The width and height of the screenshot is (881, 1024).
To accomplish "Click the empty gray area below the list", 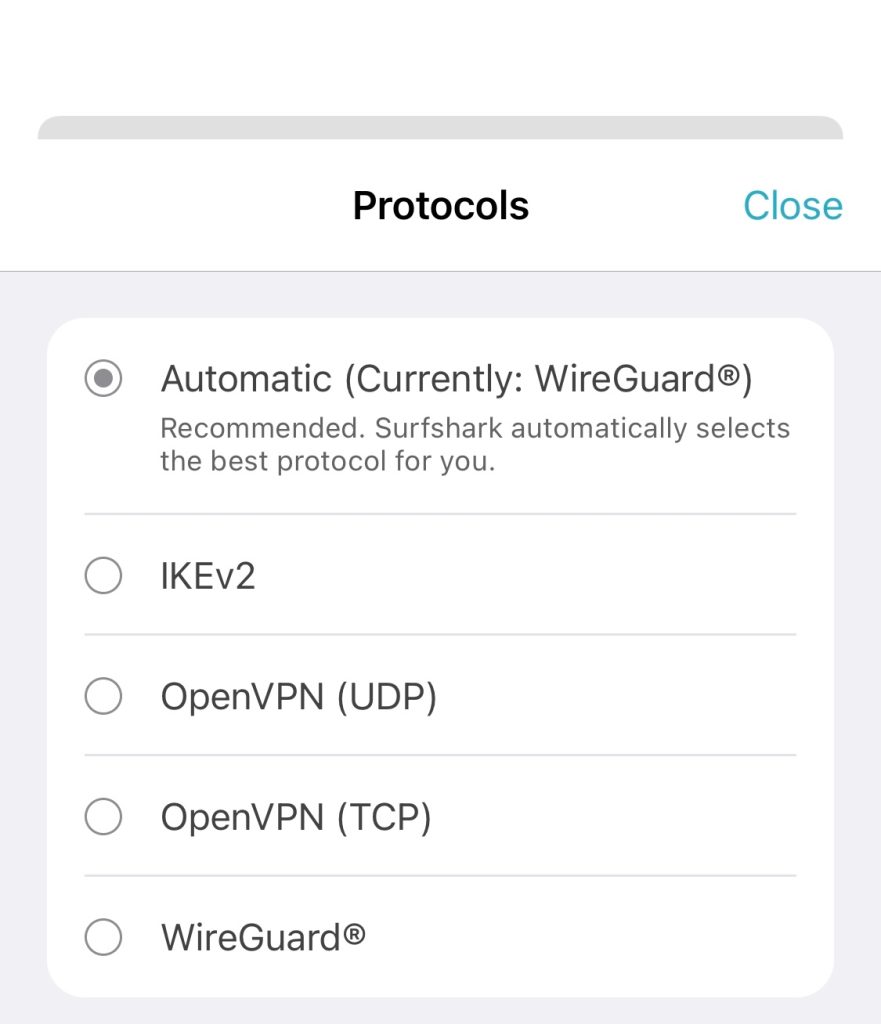I will [440, 1010].
